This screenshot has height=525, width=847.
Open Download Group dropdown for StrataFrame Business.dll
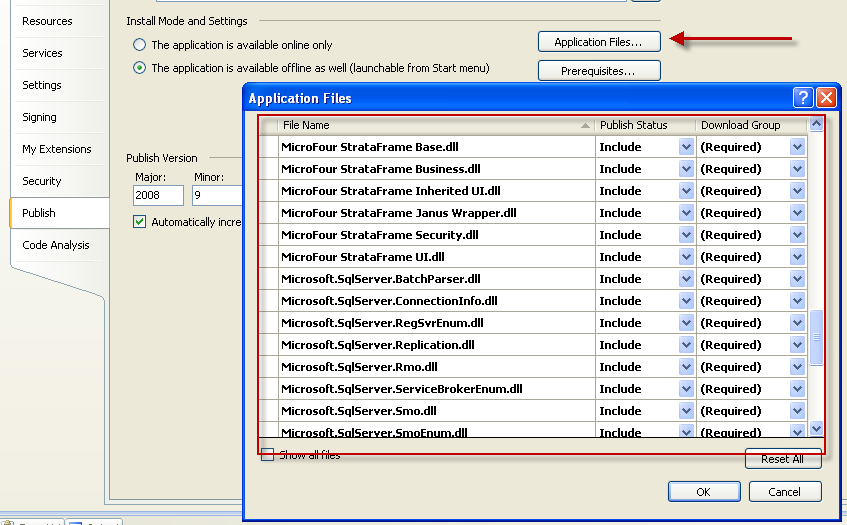(797, 169)
